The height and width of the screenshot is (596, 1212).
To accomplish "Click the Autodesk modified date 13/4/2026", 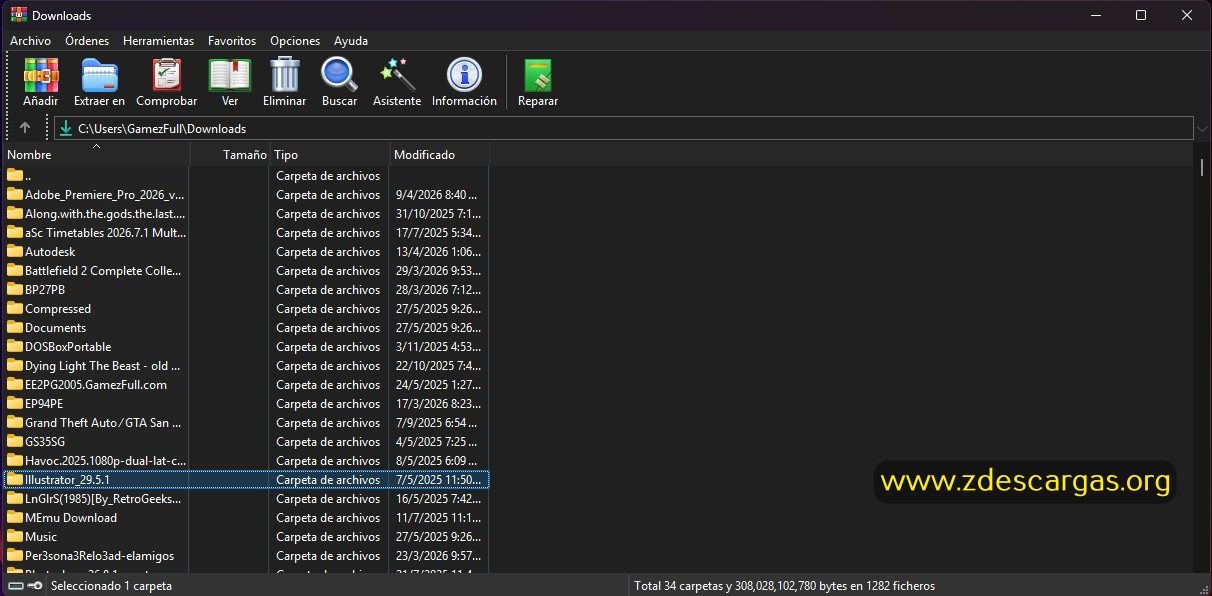I will 438,251.
